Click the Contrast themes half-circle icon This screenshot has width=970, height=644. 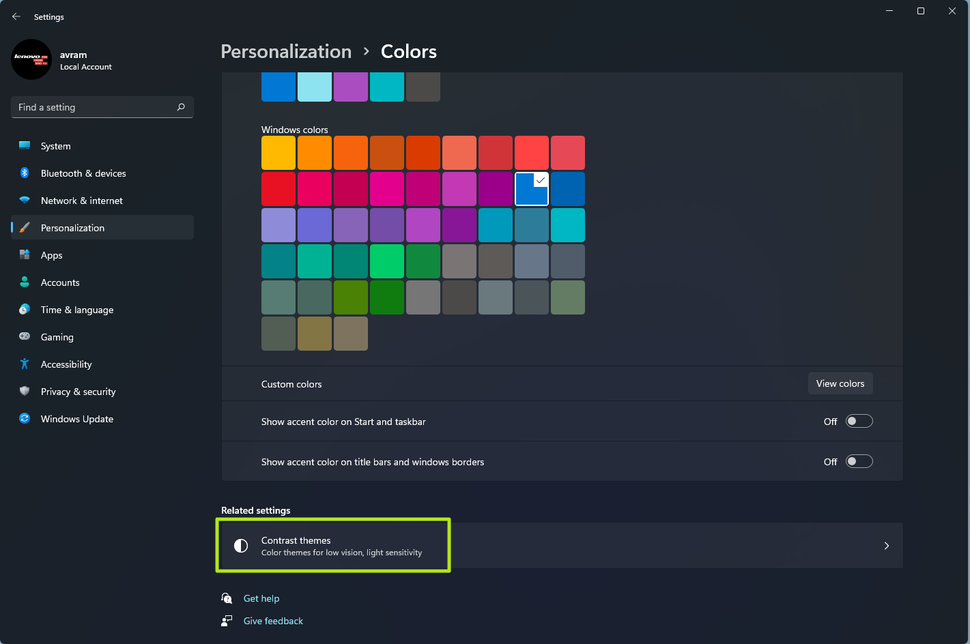[x=240, y=545]
